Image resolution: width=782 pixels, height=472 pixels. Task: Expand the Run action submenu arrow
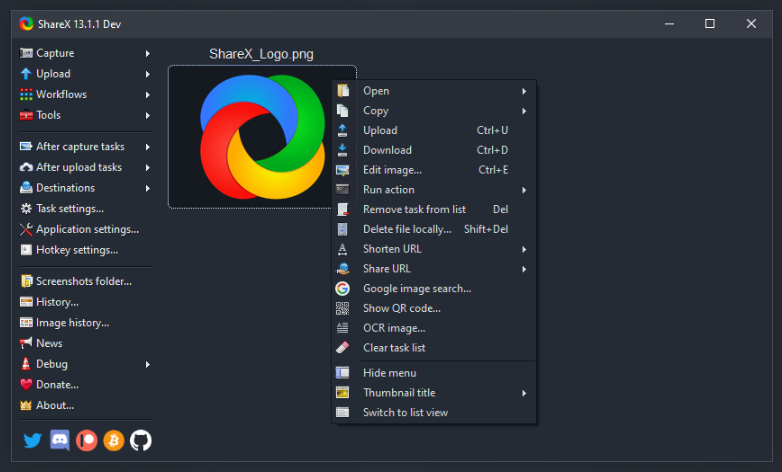[524, 190]
